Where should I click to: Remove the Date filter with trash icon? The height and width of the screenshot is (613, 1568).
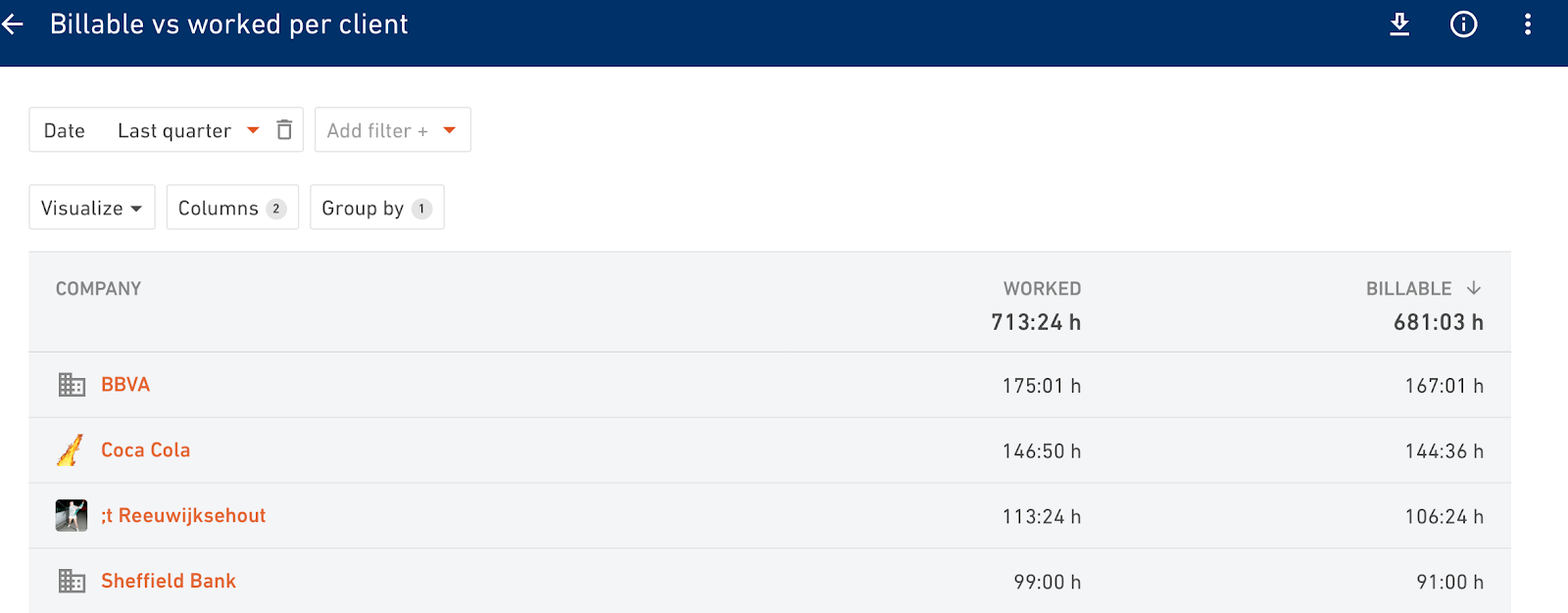click(284, 129)
